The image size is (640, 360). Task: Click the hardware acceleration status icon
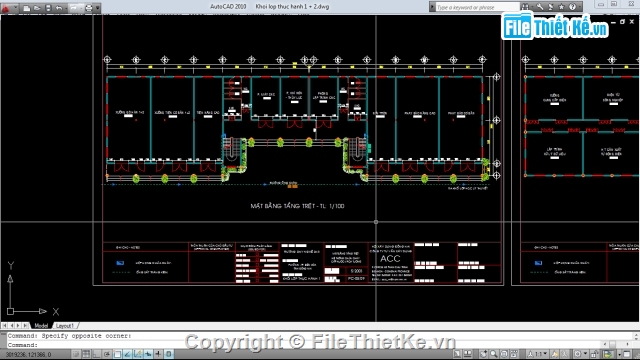pos(608,354)
